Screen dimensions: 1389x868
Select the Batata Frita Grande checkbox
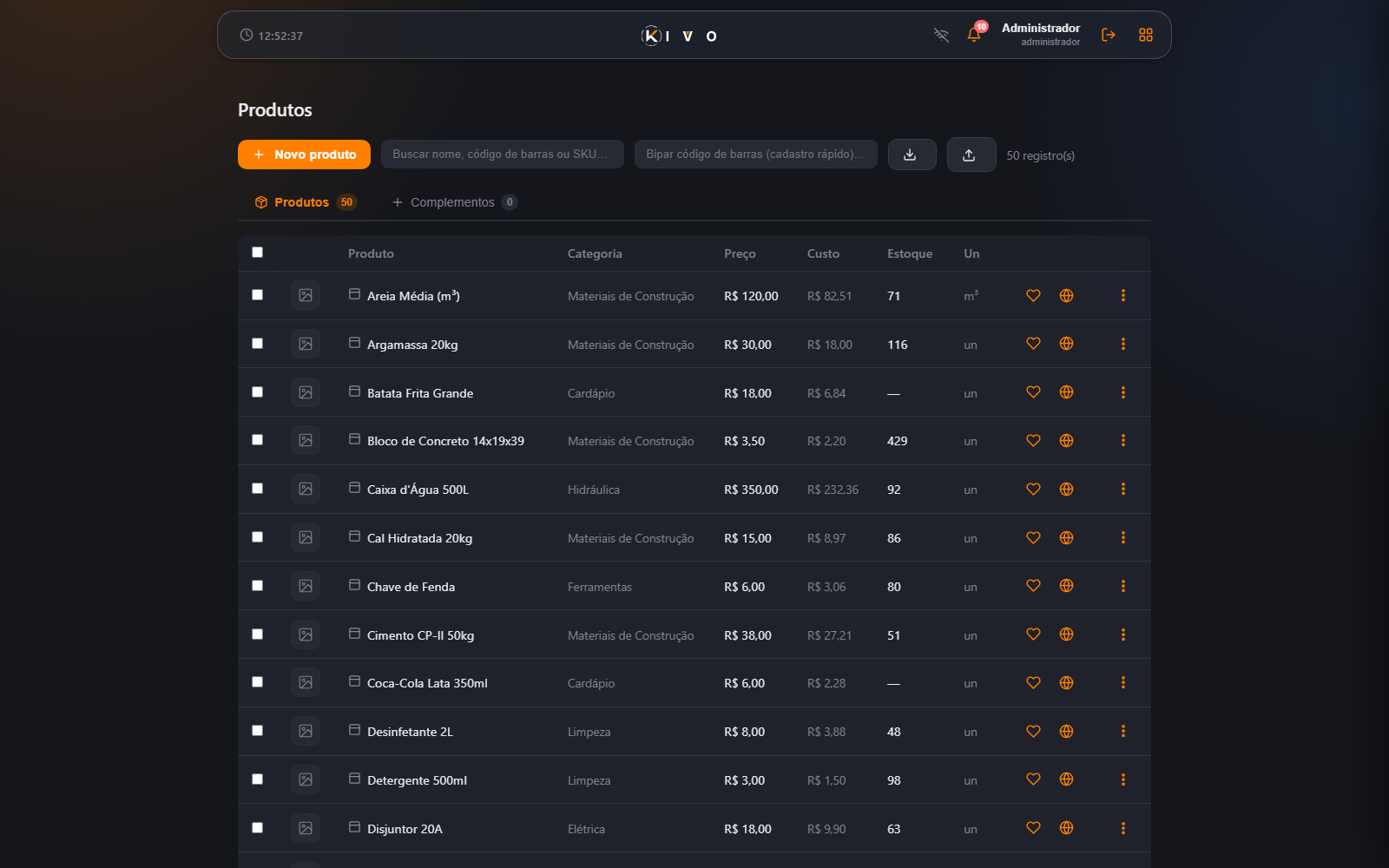point(257,392)
